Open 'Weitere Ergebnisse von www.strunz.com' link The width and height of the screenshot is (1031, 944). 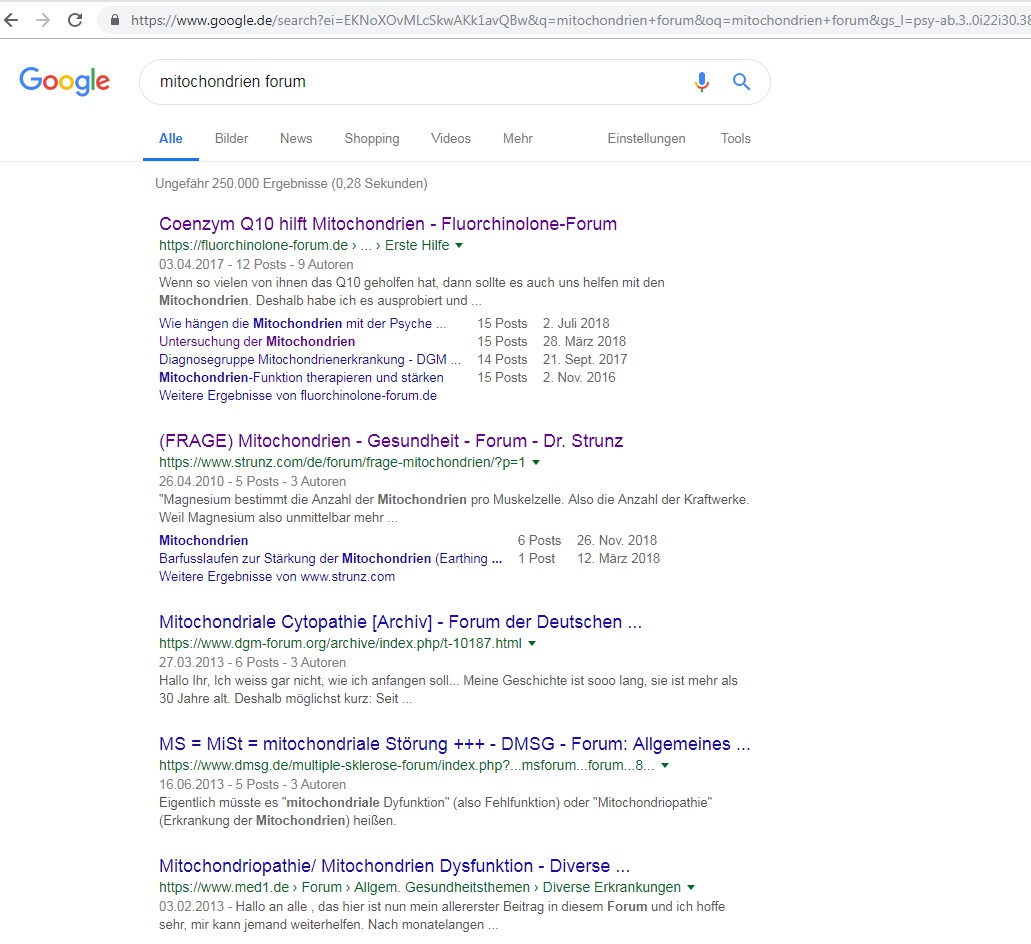tap(276, 576)
